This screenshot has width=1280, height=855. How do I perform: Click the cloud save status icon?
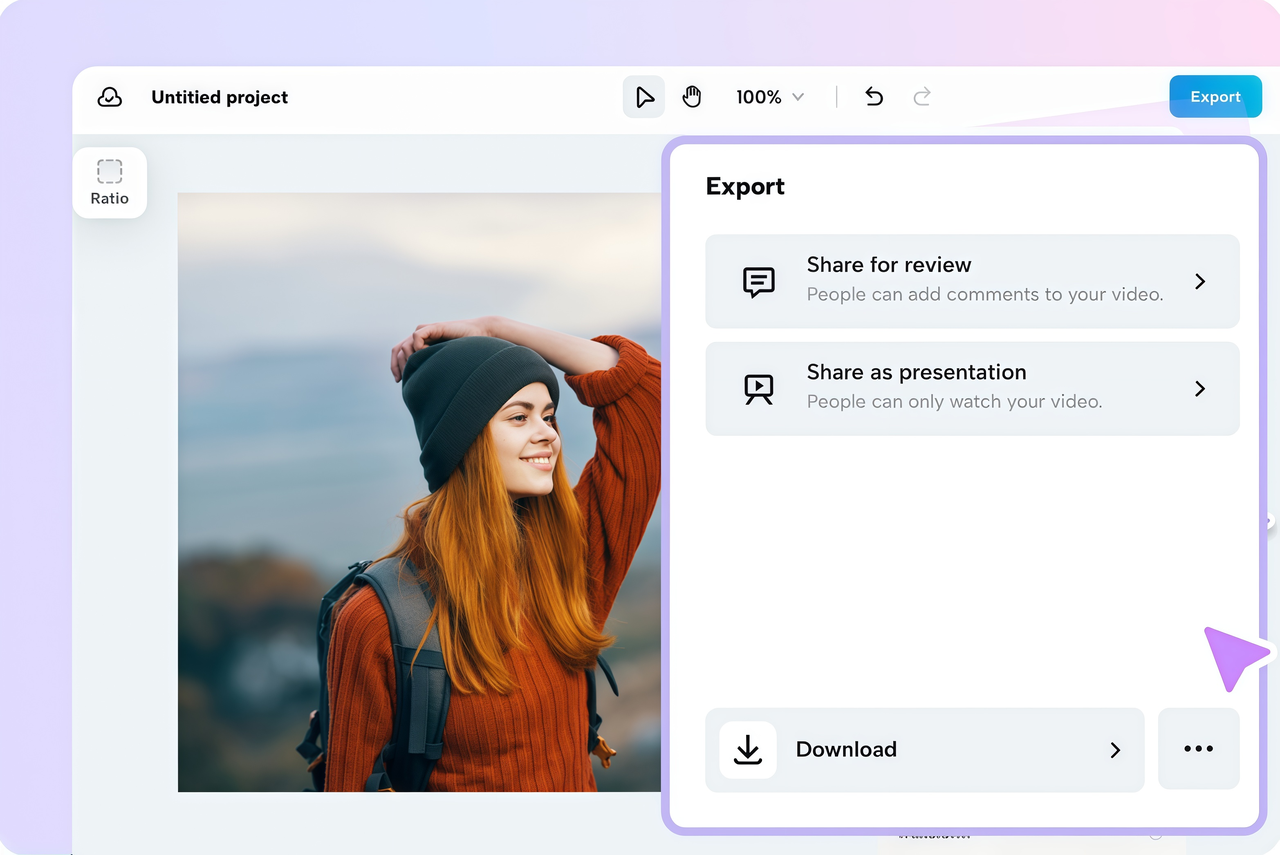click(x=110, y=96)
